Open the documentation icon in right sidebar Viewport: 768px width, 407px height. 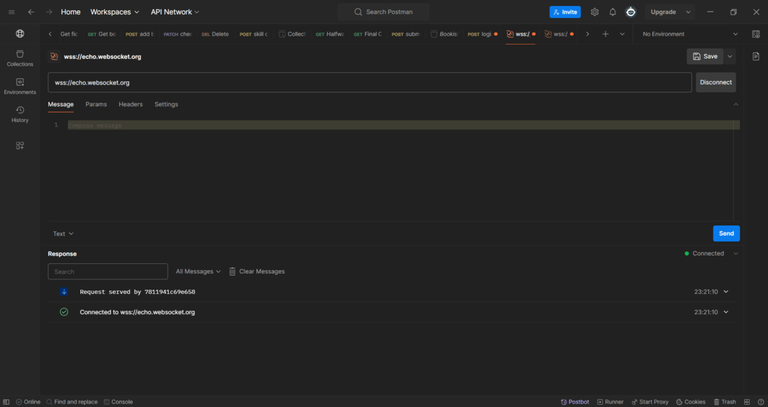(756, 57)
